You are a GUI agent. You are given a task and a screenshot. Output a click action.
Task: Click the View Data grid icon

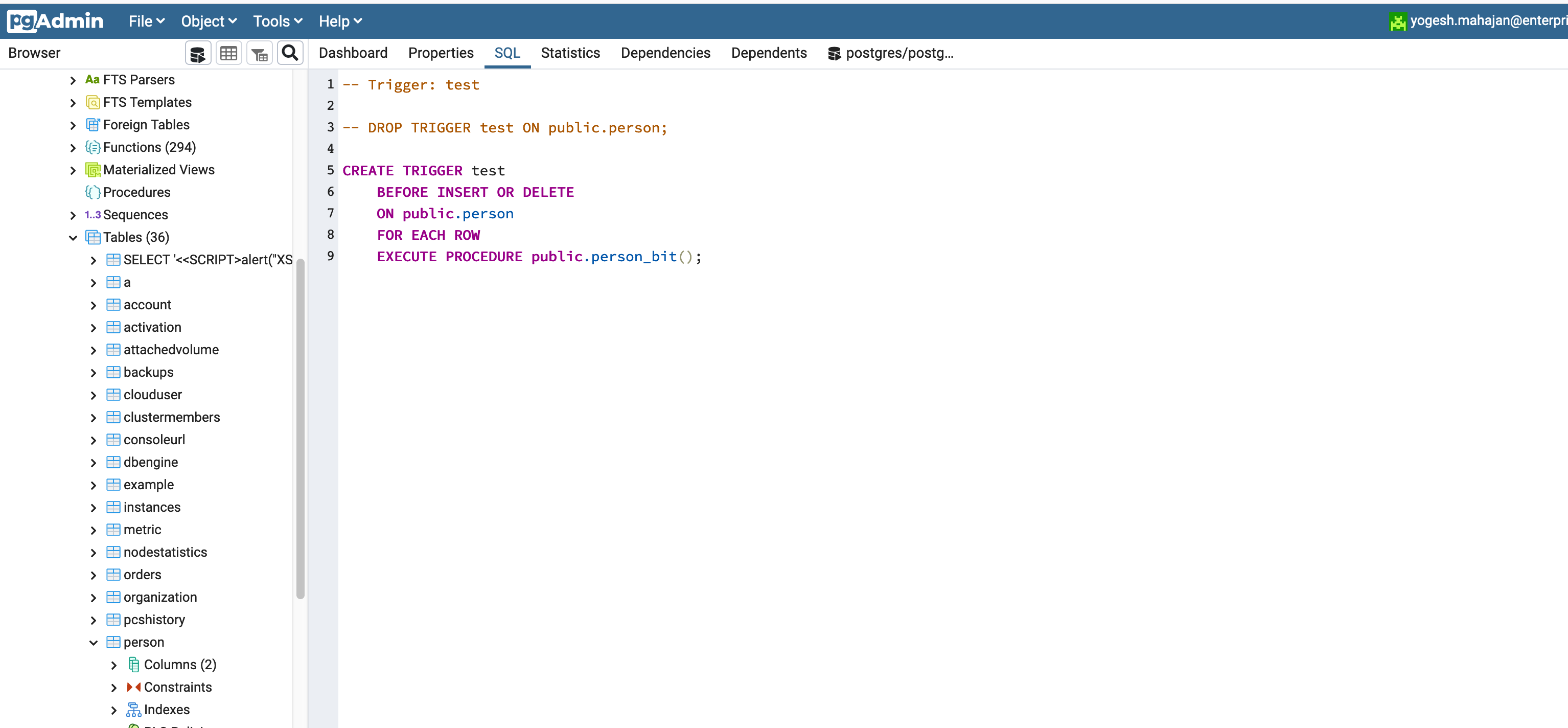[x=229, y=52]
